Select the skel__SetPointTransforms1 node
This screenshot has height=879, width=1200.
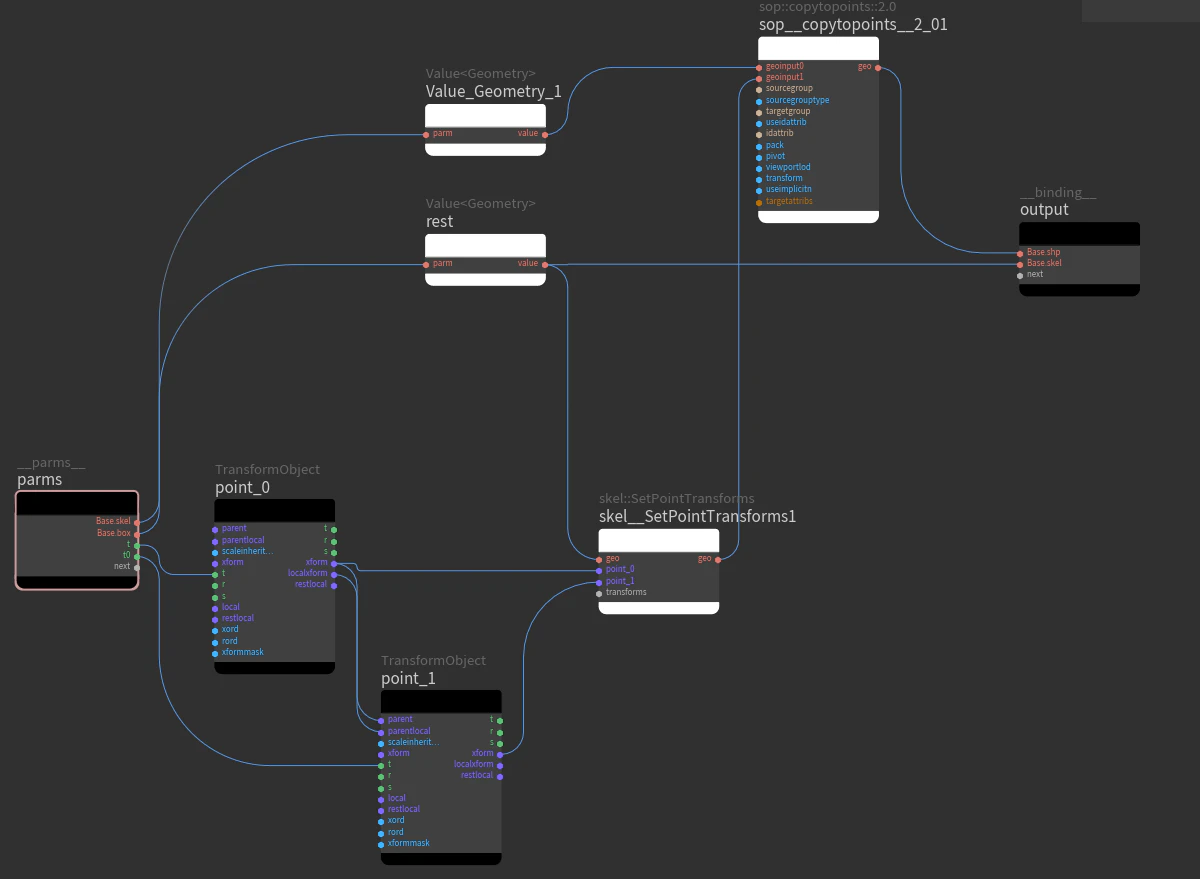click(x=659, y=571)
